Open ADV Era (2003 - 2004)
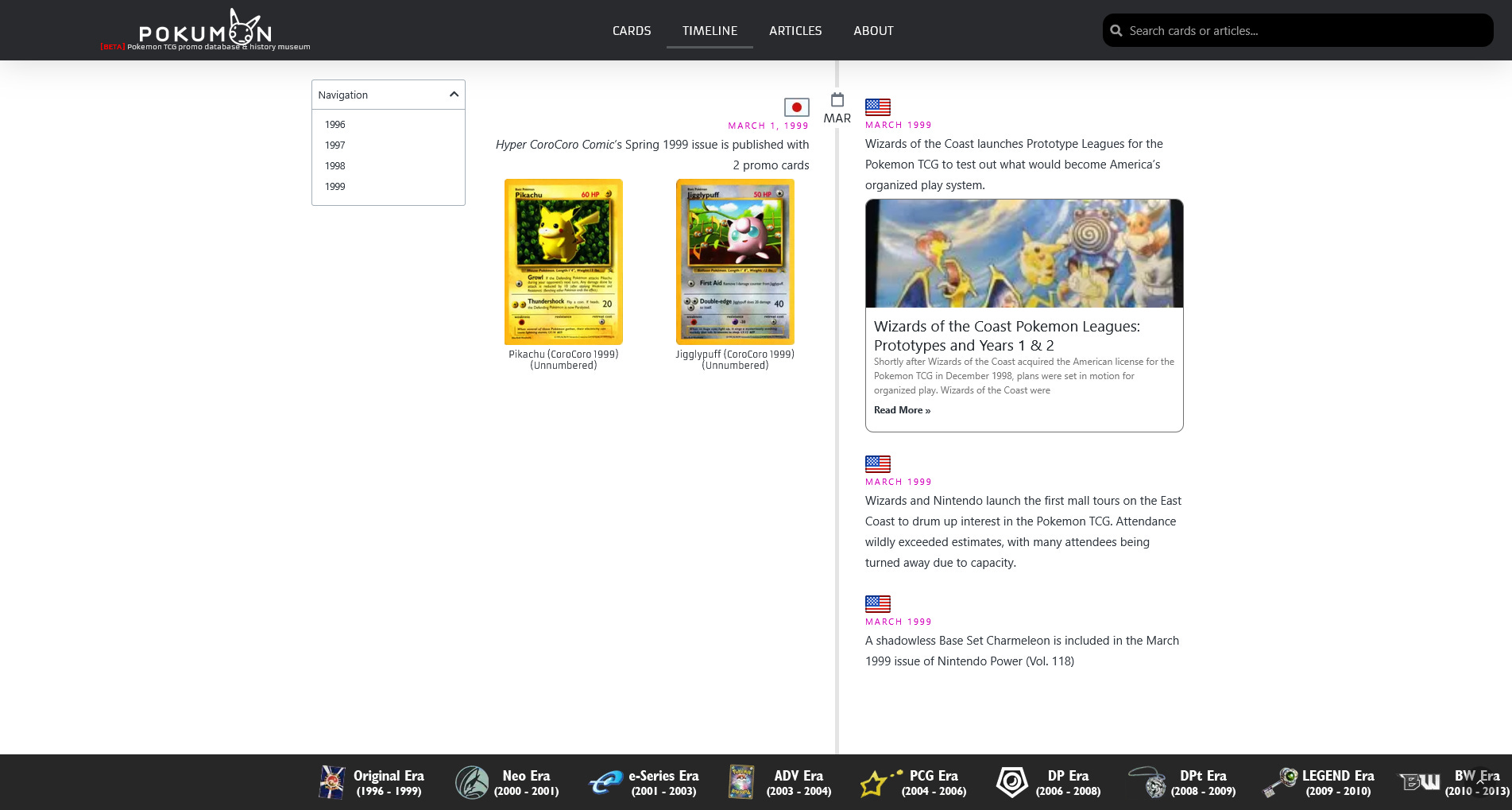 (779, 782)
